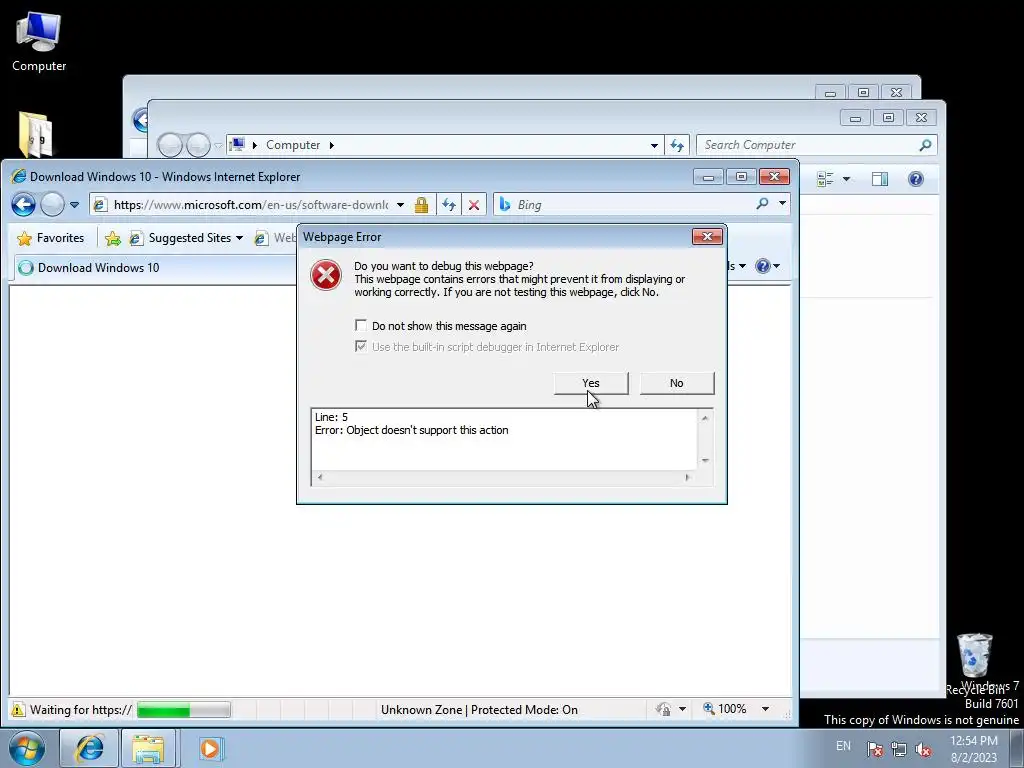Expand the arrow after Computer breadcrumb

point(332,145)
